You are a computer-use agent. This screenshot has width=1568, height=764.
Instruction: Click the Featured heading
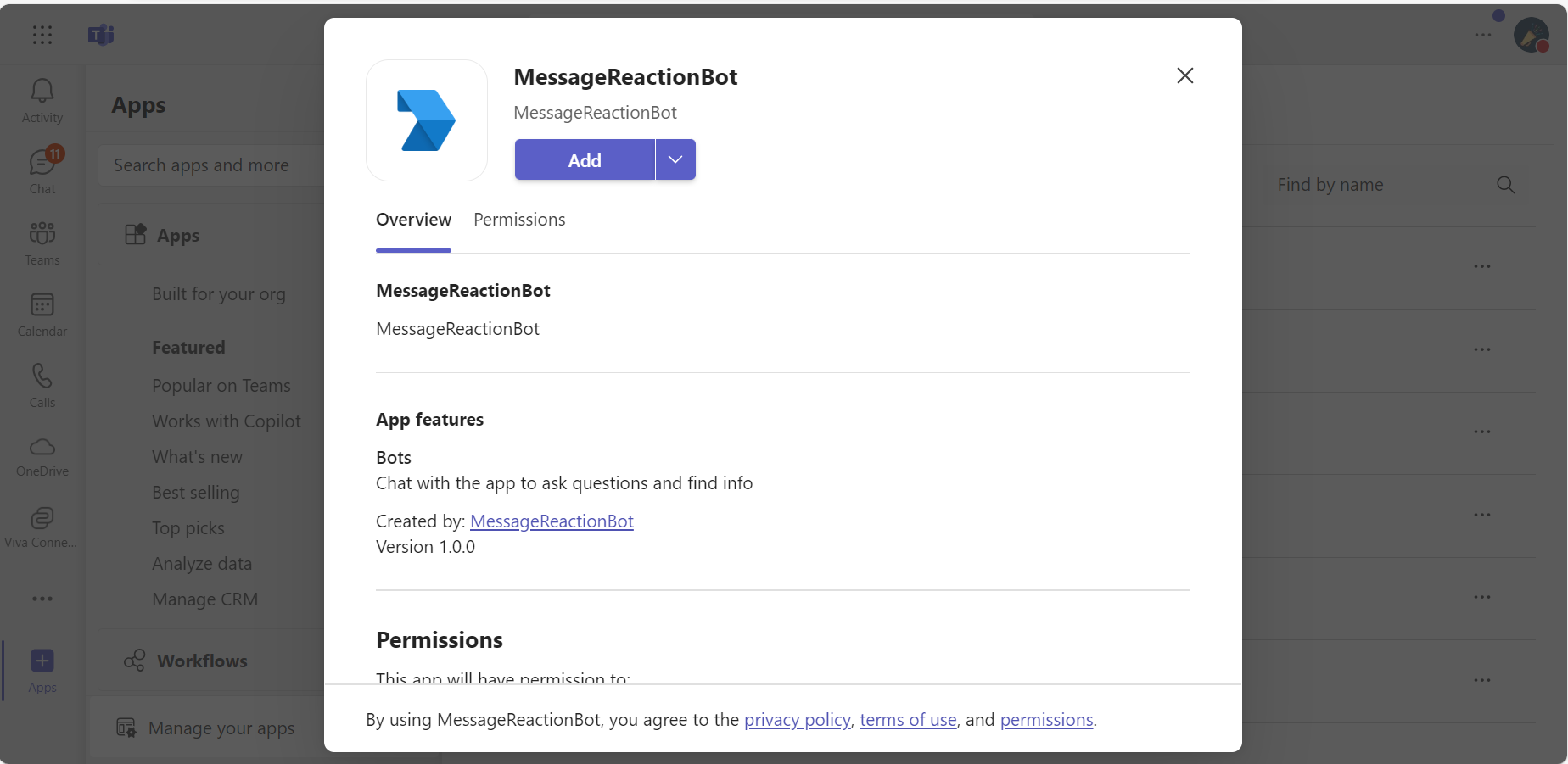[188, 348]
